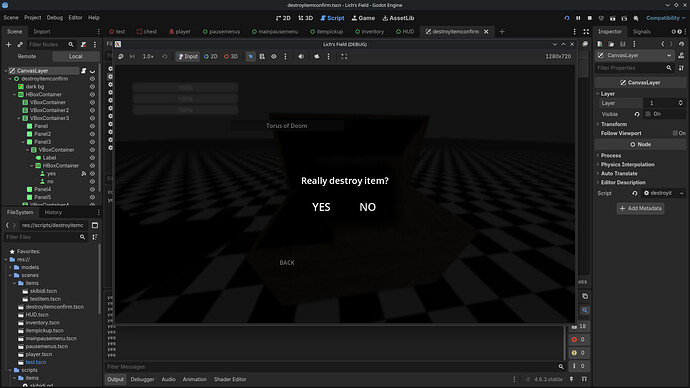
Task: Sort files icon in FileSystem
Action: [x=95, y=237]
